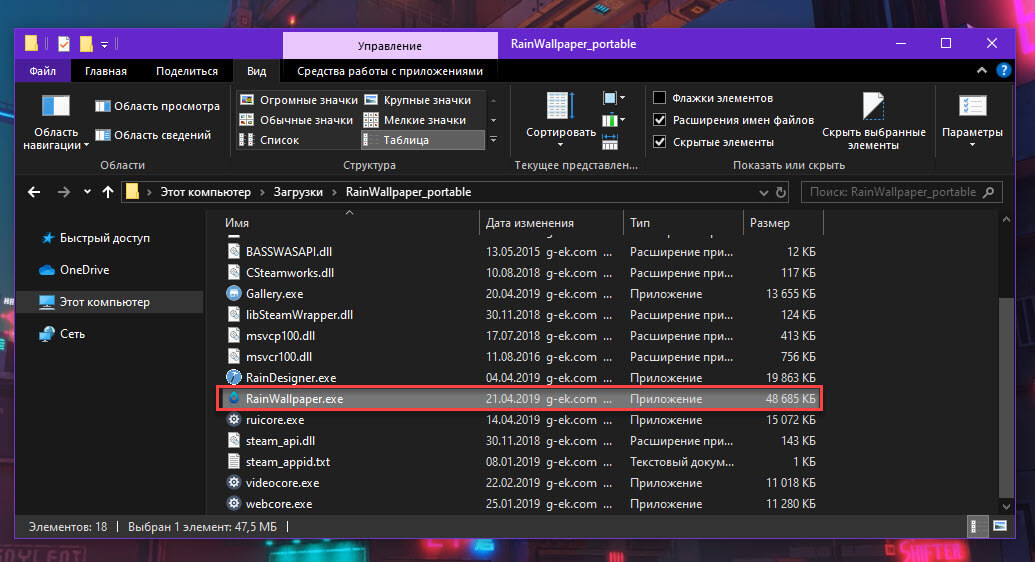This screenshot has height=562, width=1035.
Task: Select the steam_appid.txt file icon
Action: pyautogui.click(x=234, y=461)
